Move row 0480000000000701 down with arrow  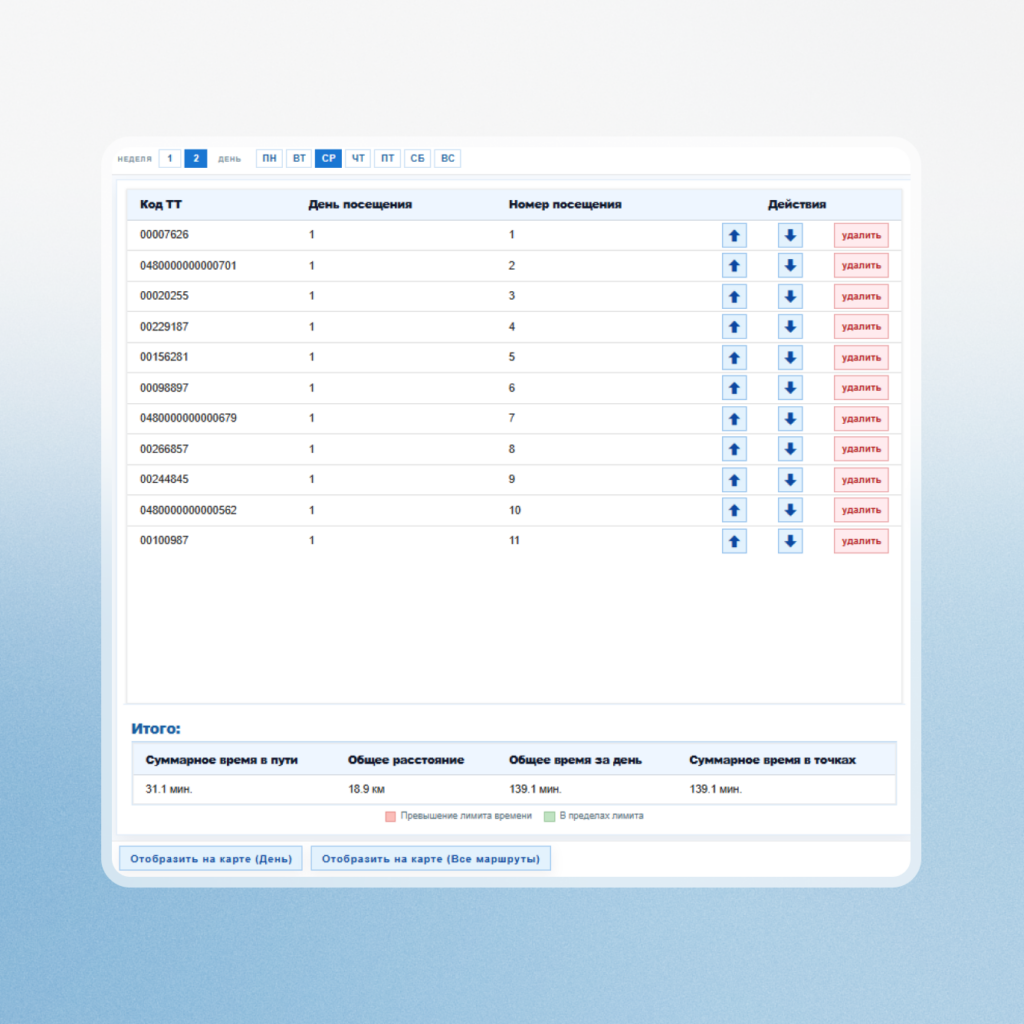pos(790,266)
